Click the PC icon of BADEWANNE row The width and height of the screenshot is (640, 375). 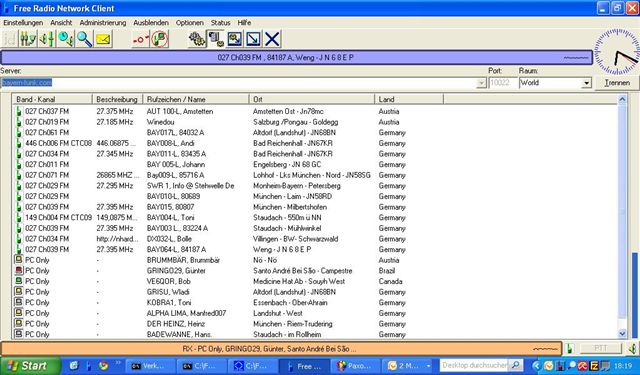point(19,334)
